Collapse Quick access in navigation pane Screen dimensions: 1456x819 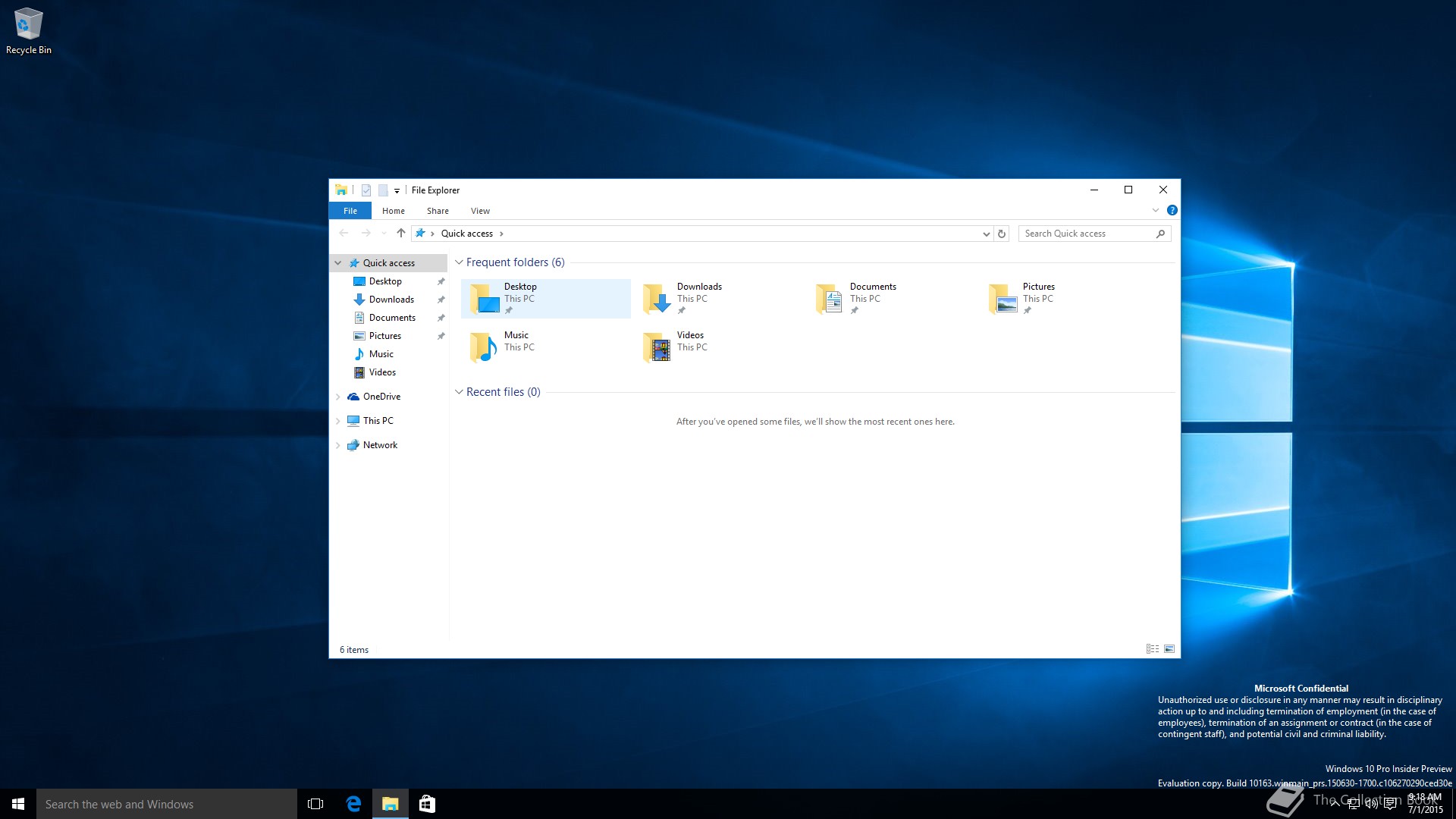[x=338, y=263]
